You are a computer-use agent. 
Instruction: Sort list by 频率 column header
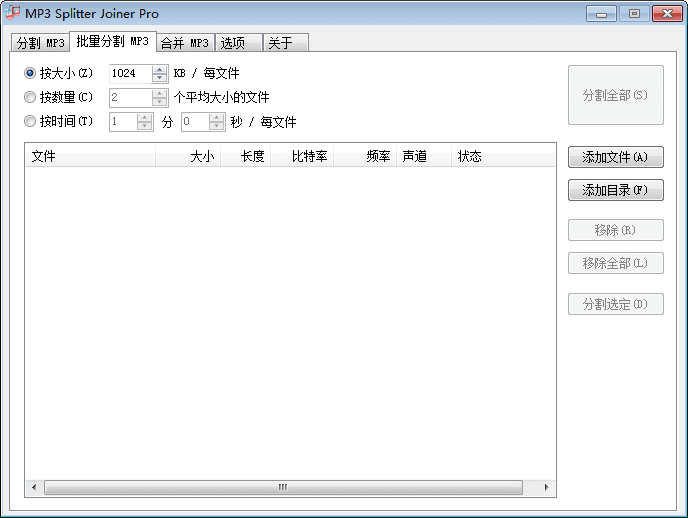[x=365, y=156]
